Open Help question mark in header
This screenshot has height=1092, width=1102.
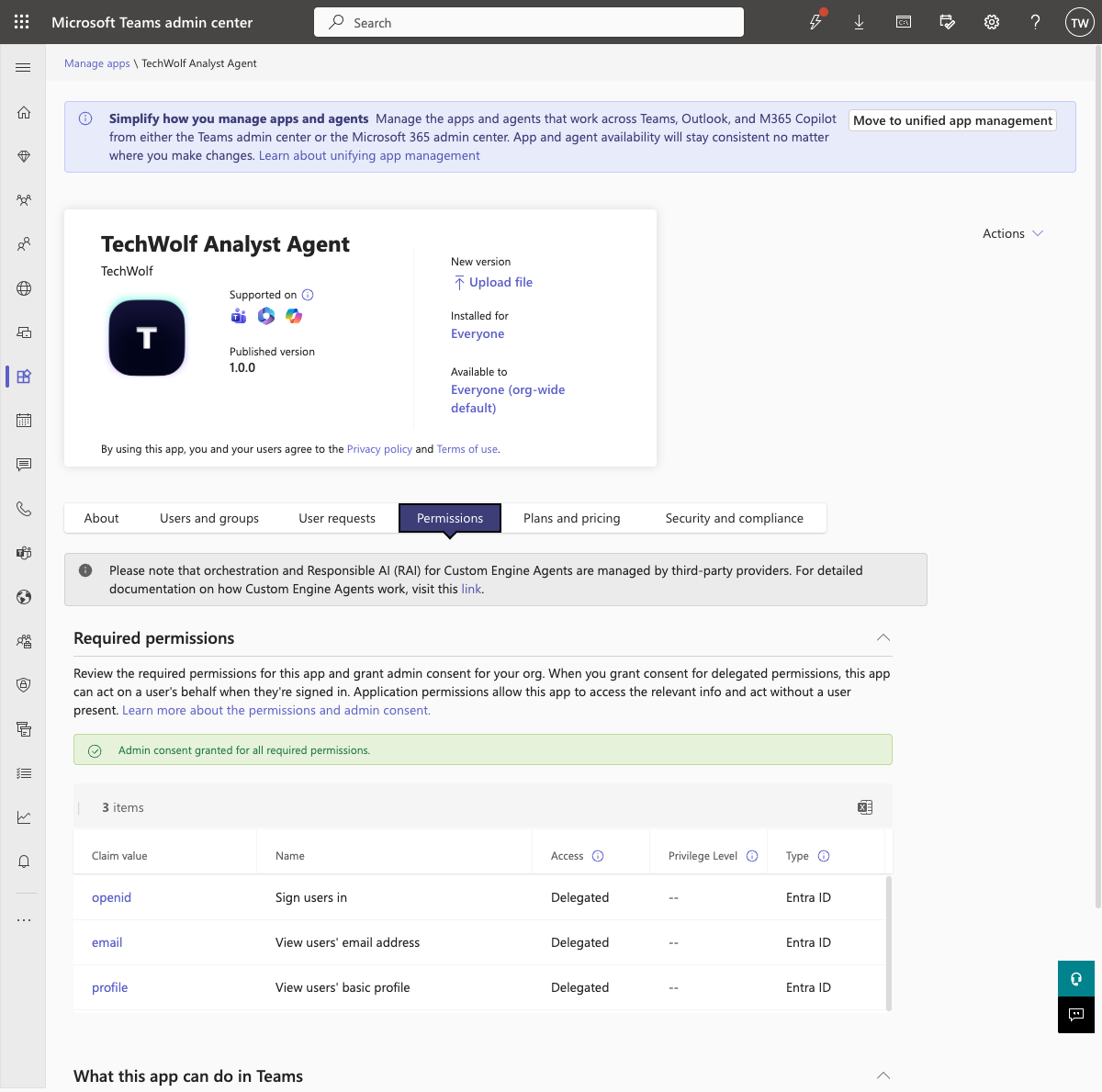coord(1035,22)
